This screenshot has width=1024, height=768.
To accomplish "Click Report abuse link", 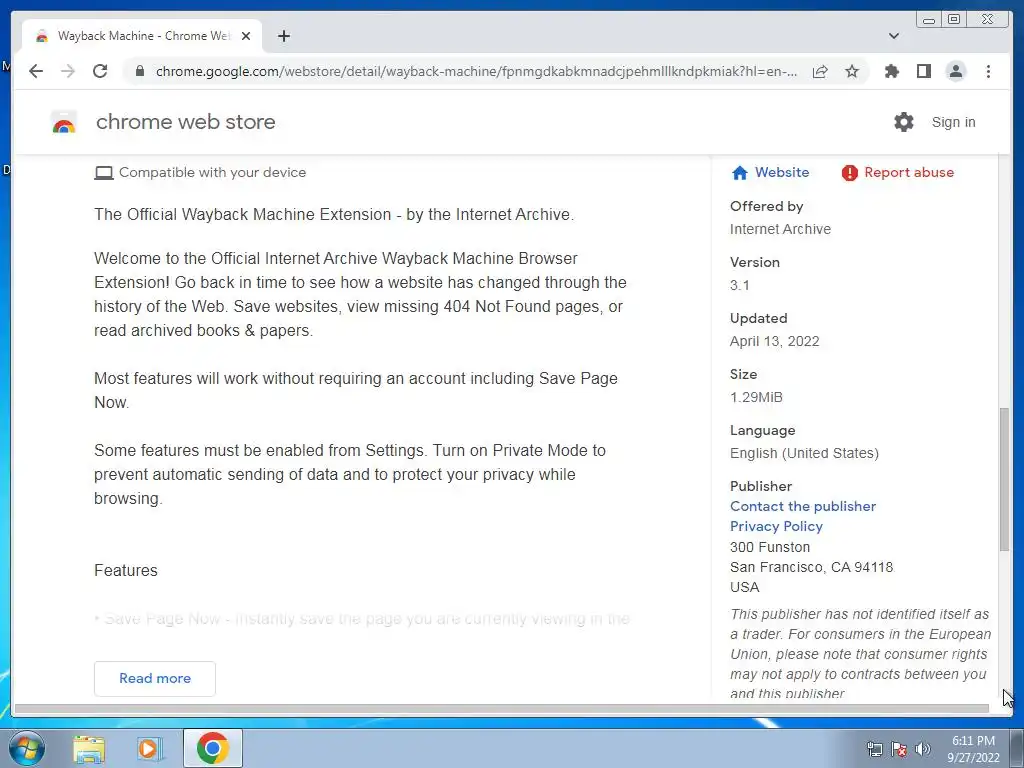I will [909, 172].
